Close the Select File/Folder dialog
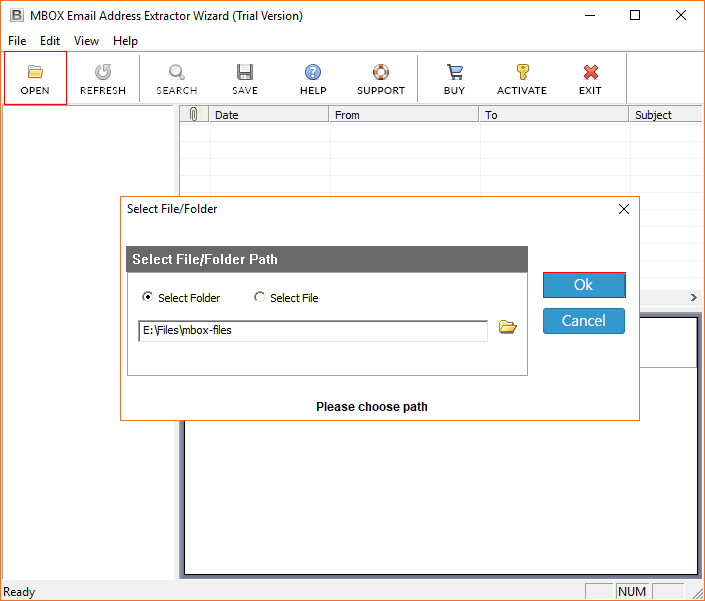705x601 pixels. pos(624,209)
